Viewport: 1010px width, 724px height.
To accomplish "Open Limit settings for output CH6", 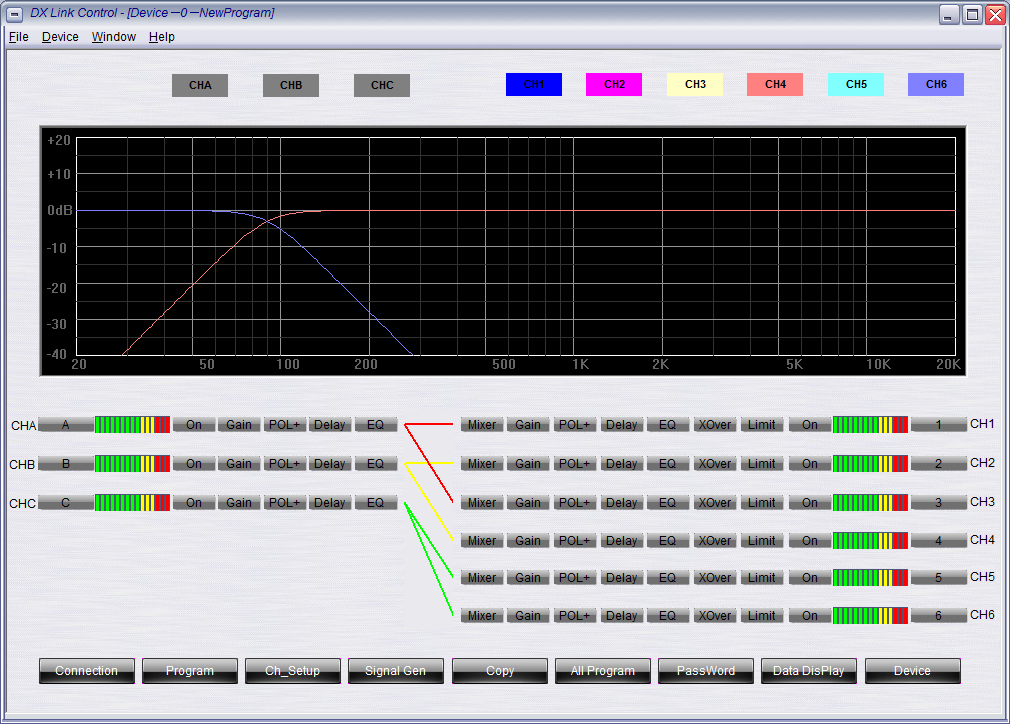I will coord(762,616).
